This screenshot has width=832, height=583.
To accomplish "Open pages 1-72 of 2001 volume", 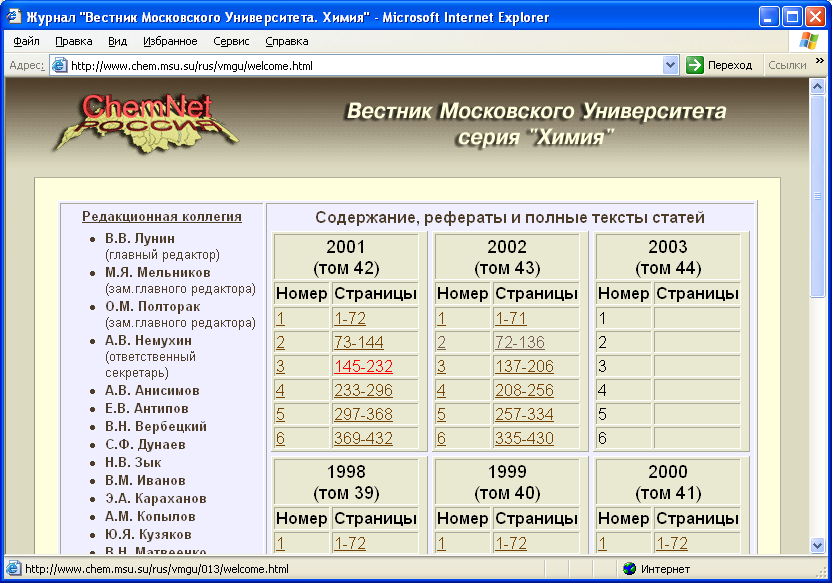I will point(350,318).
